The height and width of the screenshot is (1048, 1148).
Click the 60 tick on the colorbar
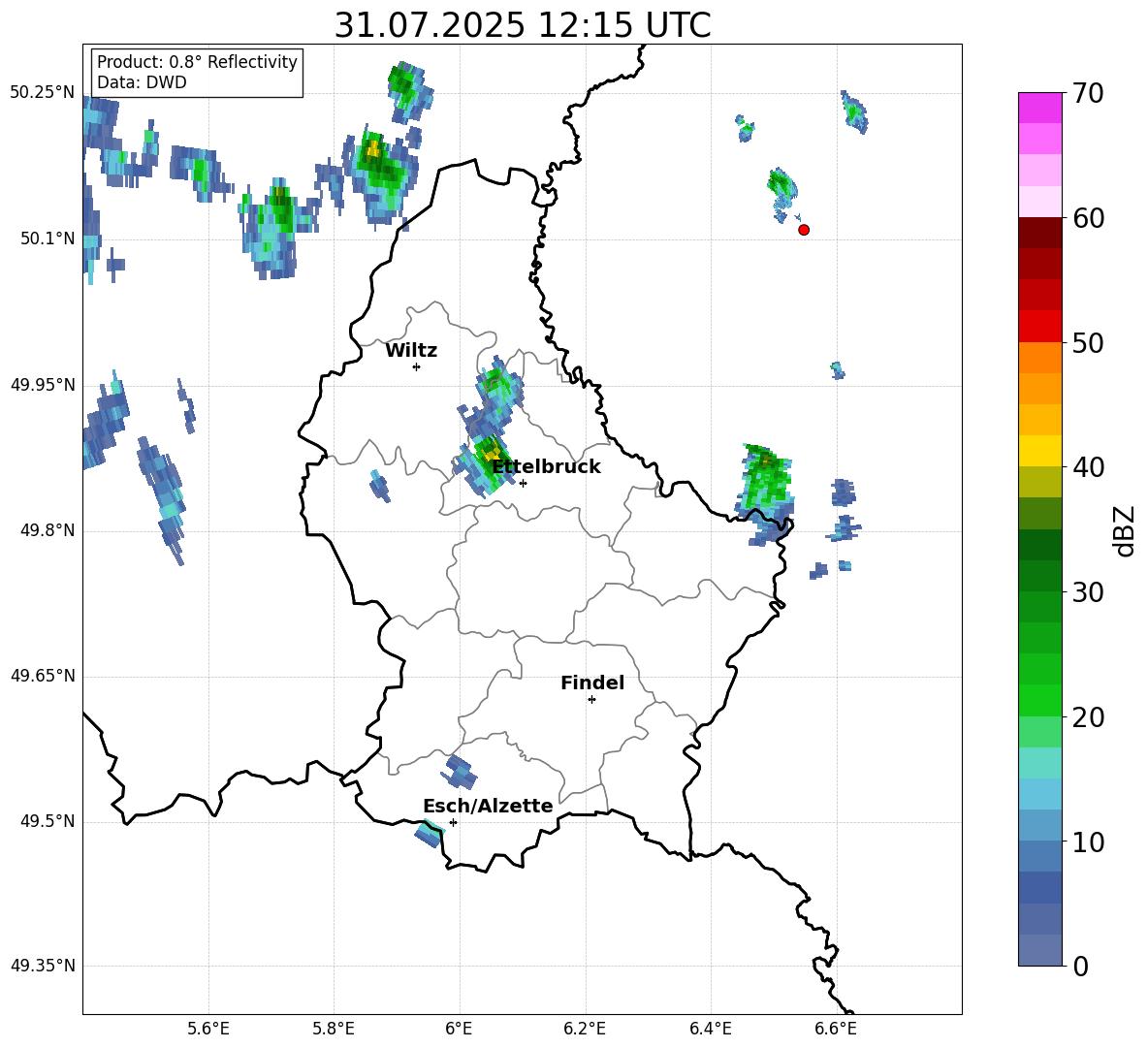tap(1087, 218)
